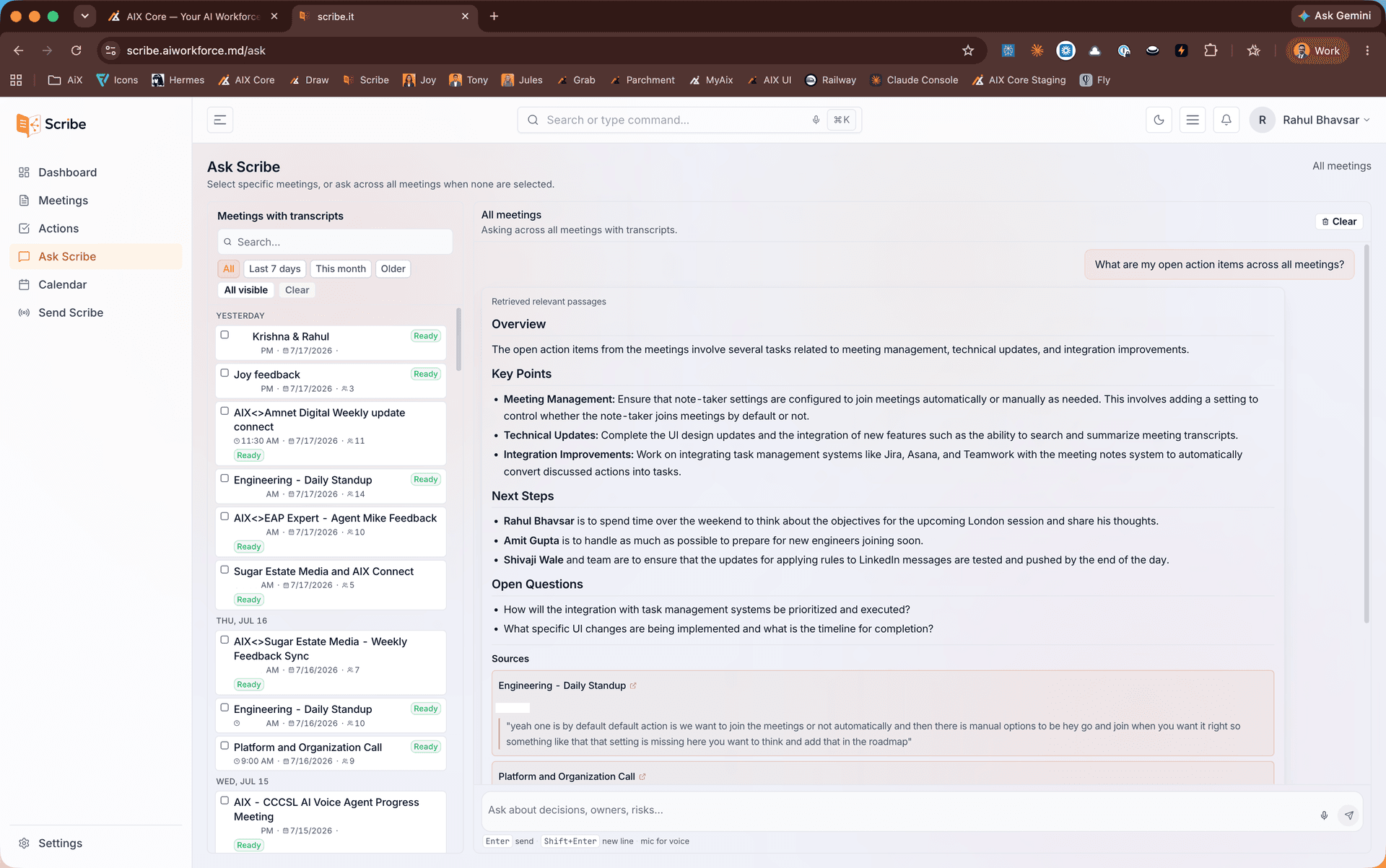Bookmark this page with the star icon
Viewport: 1386px width, 868px height.
[968, 51]
